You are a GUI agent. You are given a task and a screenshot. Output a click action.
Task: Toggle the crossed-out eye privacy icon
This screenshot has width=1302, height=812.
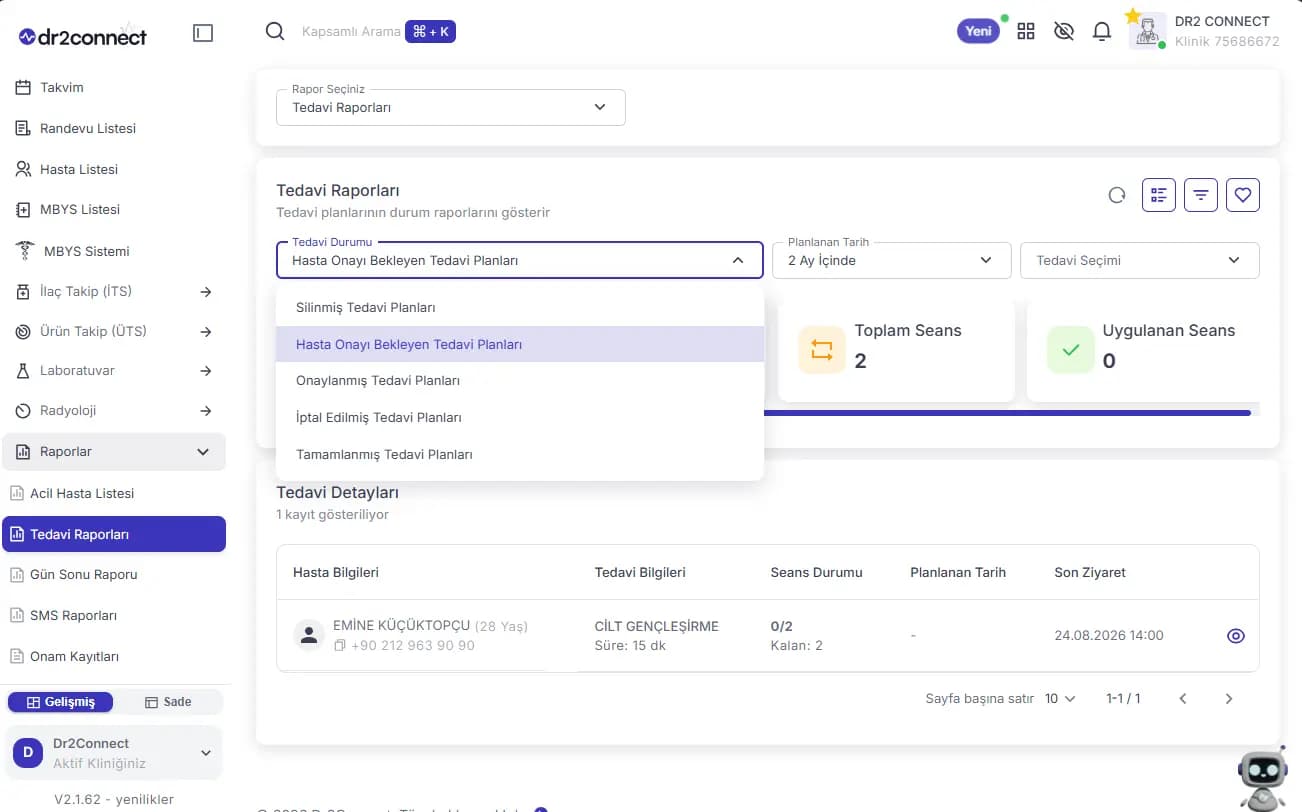[1064, 31]
